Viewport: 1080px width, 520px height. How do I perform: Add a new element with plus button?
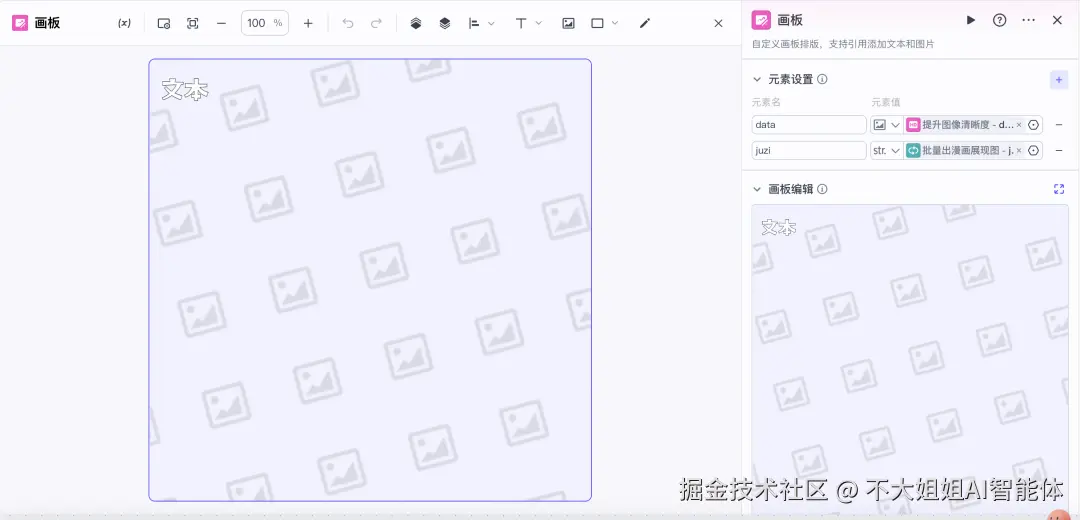(1059, 80)
